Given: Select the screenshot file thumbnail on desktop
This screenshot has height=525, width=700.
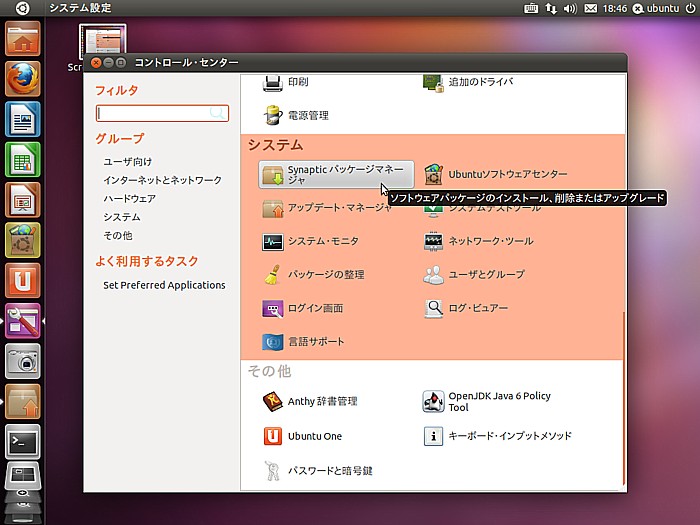Looking at the screenshot, I should [x=103, y=39].
